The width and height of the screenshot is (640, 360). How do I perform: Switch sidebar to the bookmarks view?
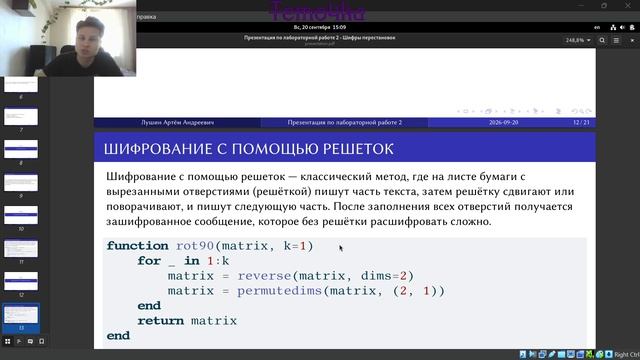pyautogui.click(x=42, y=341)
